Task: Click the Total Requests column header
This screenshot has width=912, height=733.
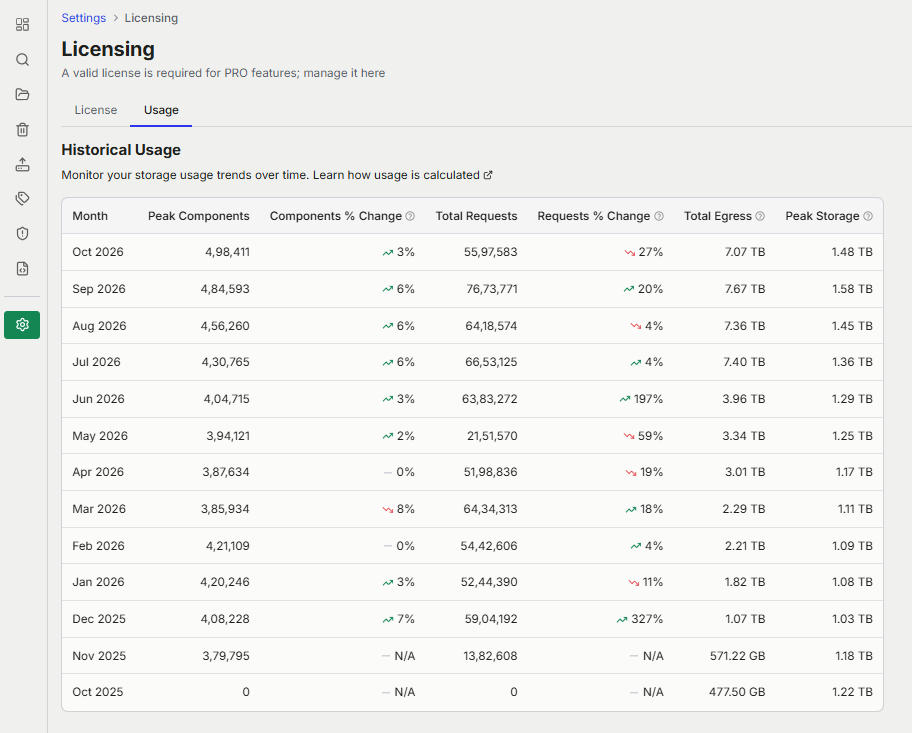Action: 476,216
